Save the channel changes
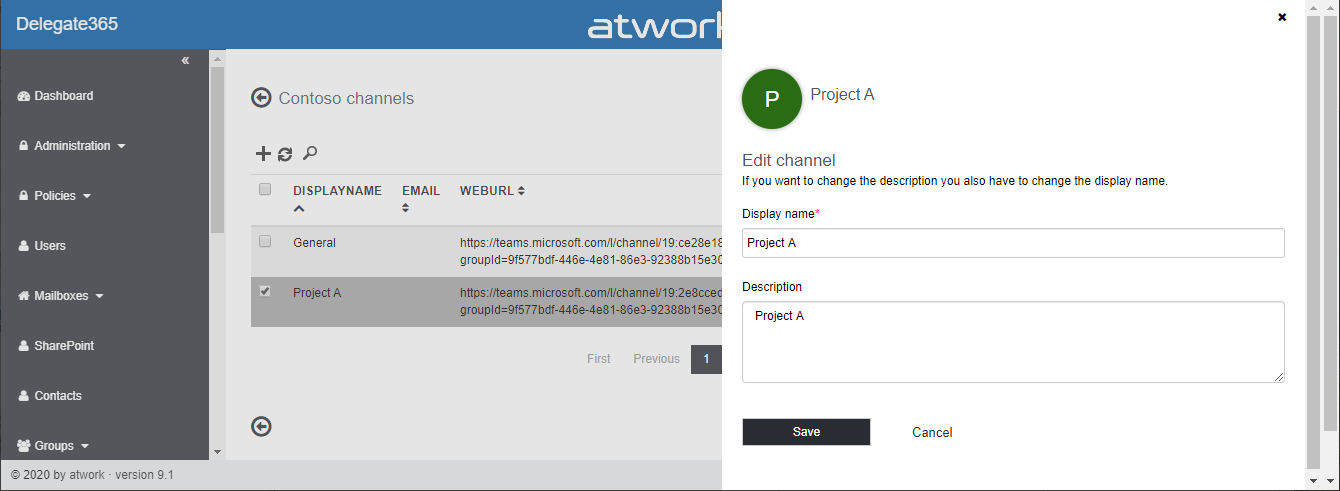 click(806, 432)
